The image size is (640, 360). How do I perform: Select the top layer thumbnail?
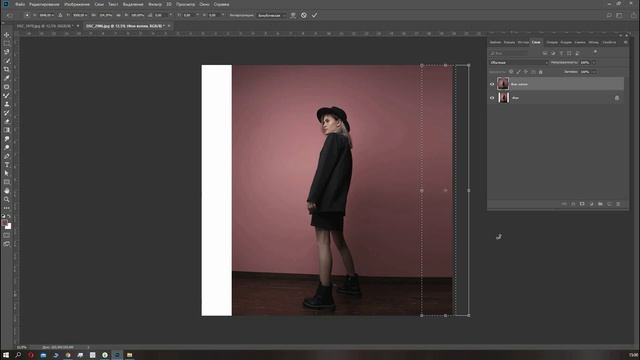pyautogui.click(x=503, y=84)
